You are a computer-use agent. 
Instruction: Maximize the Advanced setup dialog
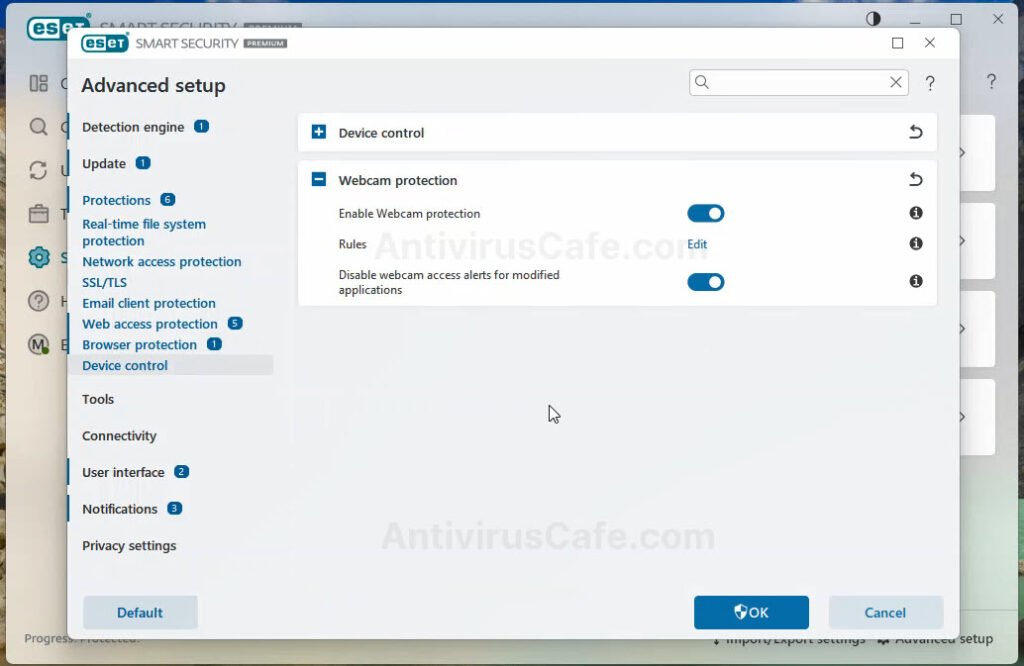pyautogui.click(x=897, y=43)
